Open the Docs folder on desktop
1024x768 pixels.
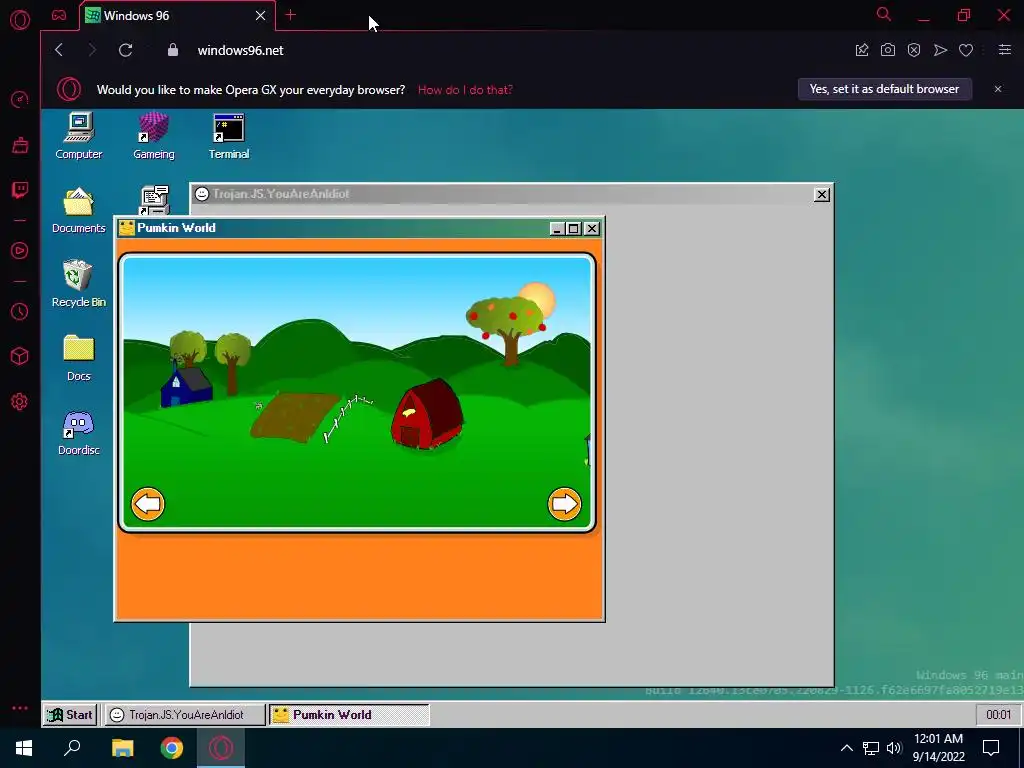coord(78,358)
